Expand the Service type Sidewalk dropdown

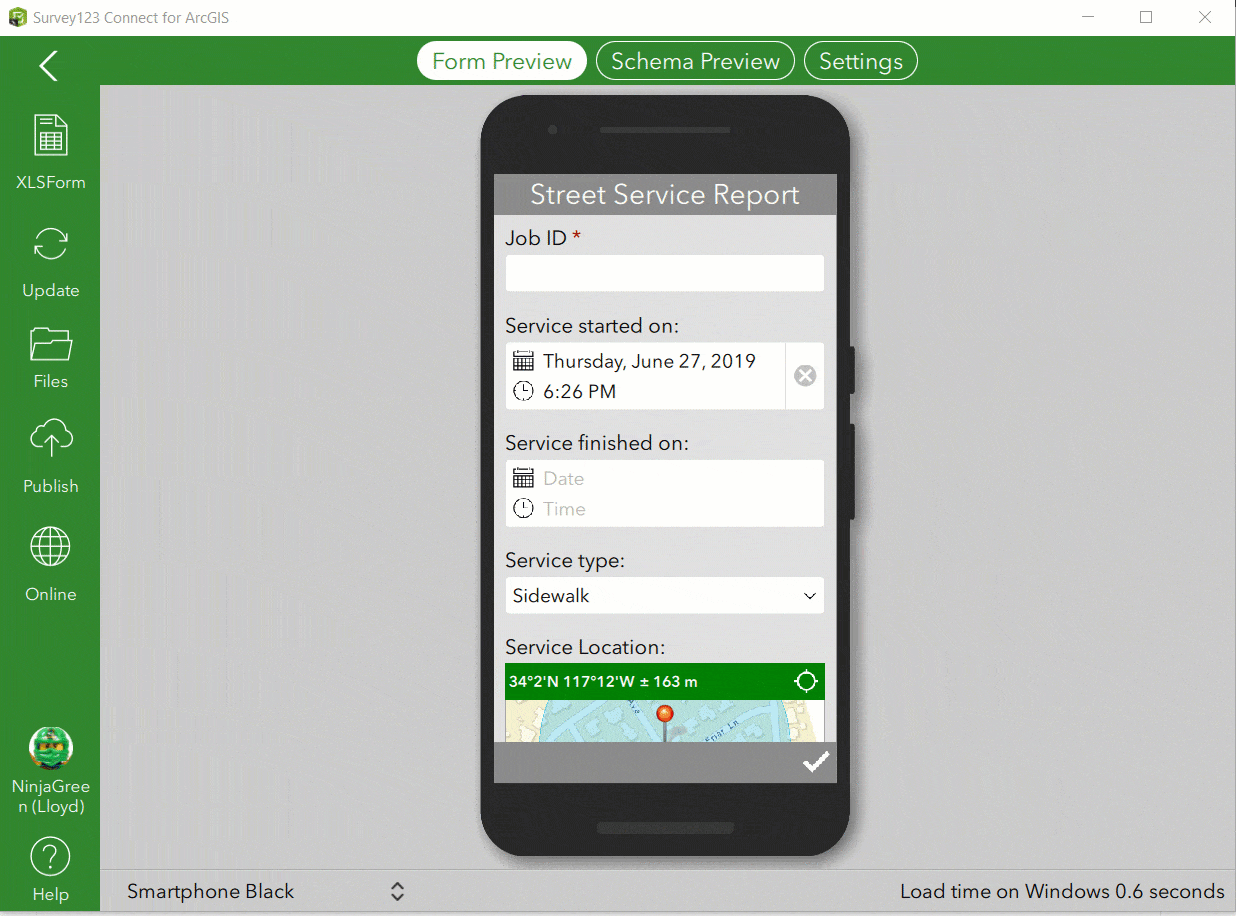pos(664,596)
